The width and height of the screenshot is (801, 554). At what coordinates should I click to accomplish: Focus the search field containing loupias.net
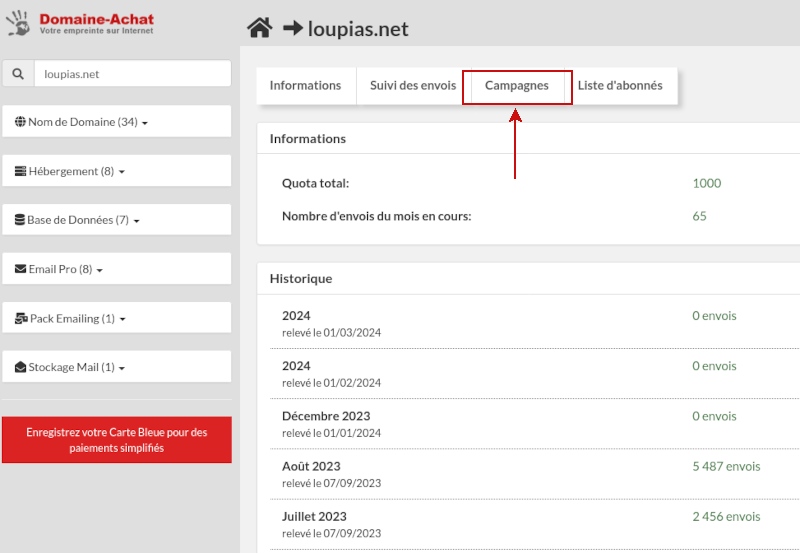tap(133, 74)
